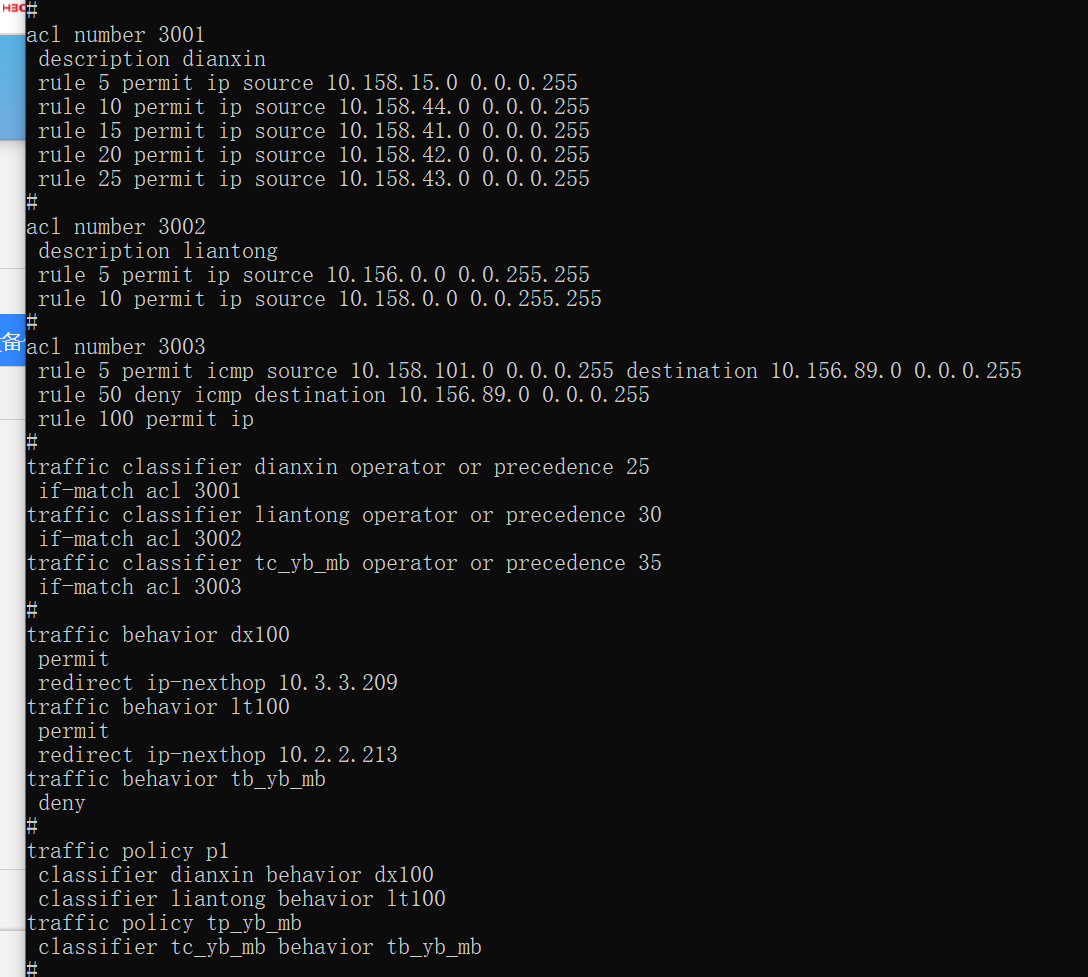This screenshot has height=977, width=1088.
Task: Click the 'if-match acl 3002' line
Action: point(140,539)
